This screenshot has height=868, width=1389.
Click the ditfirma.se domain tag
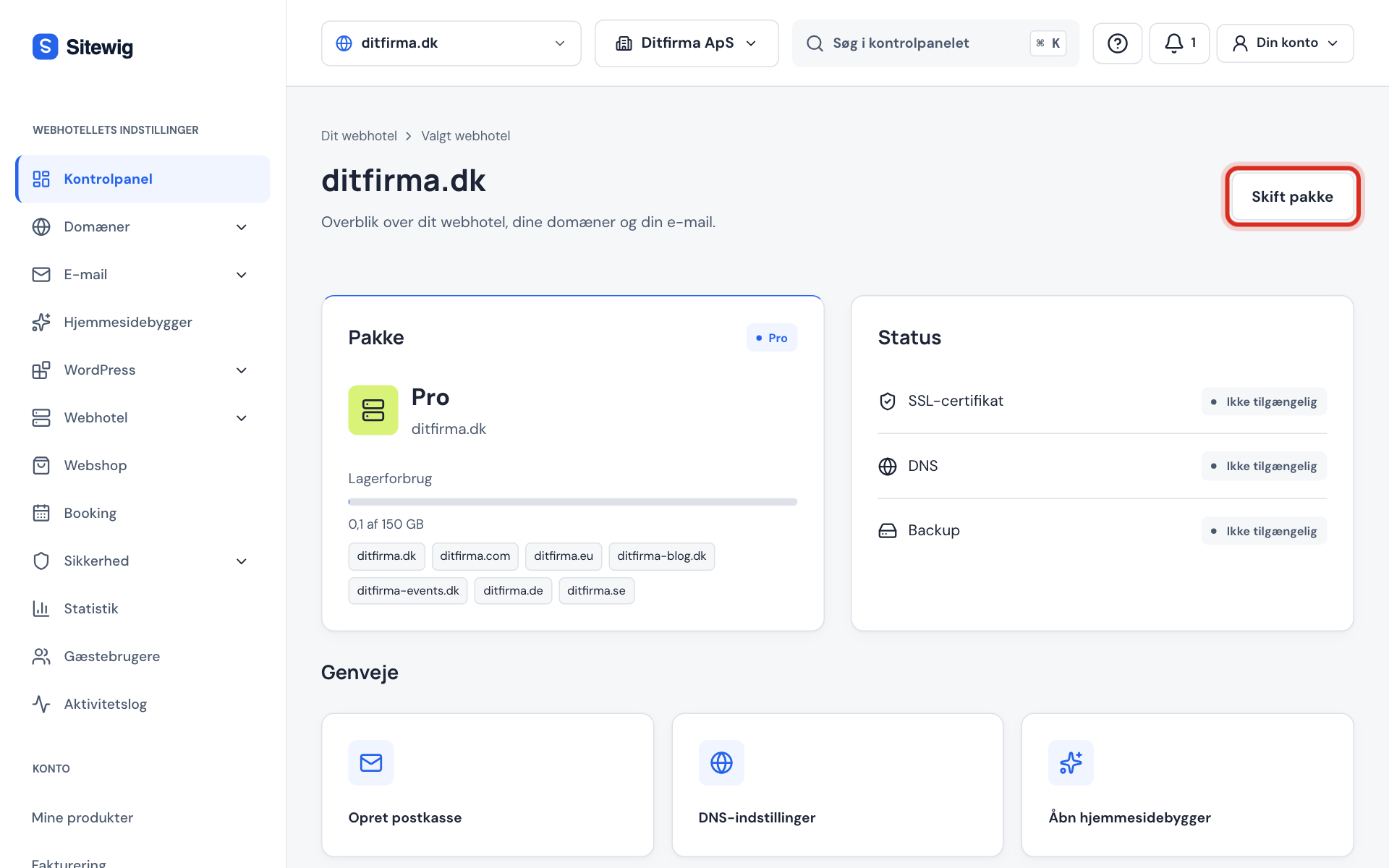[596, 591]
